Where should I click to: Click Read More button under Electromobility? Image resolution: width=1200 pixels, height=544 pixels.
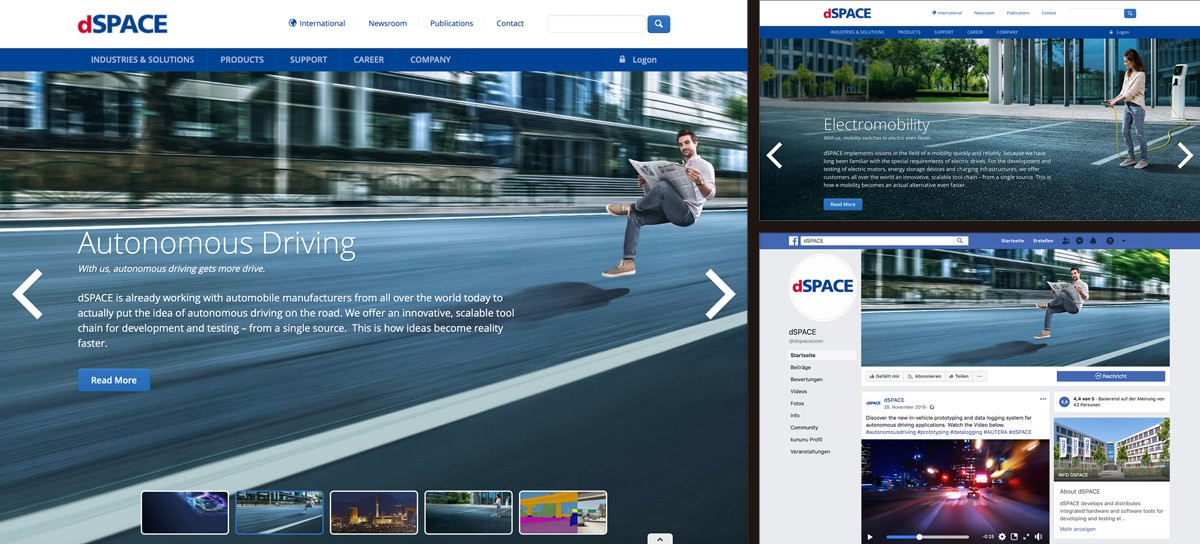(842, 204)
